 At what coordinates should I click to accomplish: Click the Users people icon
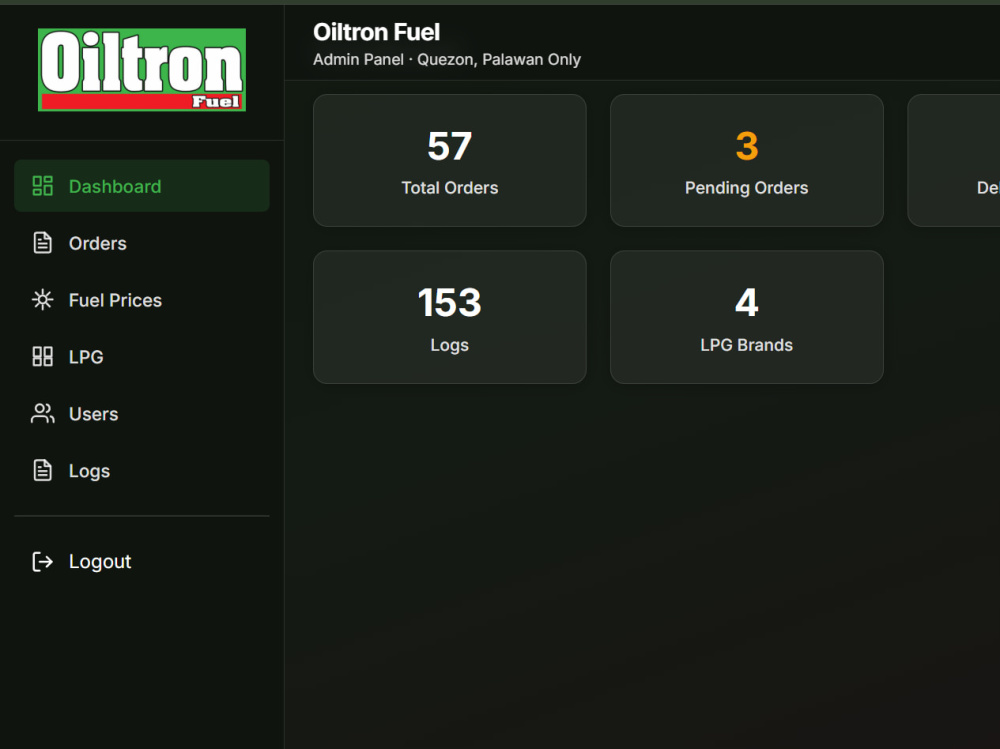pyautogui.click(x=43, y=413)
